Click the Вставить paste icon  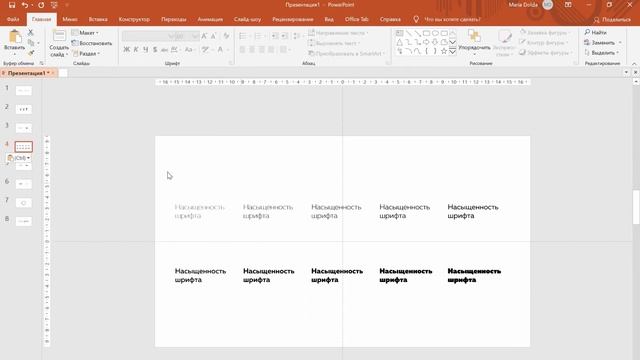tap(15, 37)
